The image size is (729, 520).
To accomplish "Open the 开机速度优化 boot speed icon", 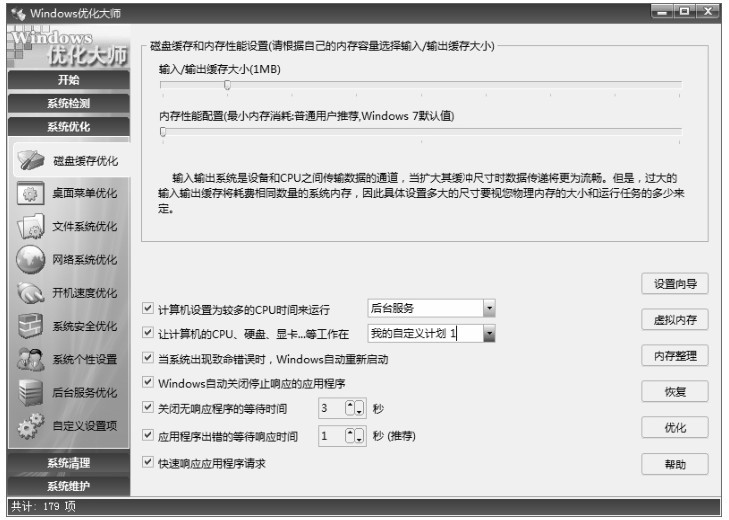I will (x=31, y=293).
